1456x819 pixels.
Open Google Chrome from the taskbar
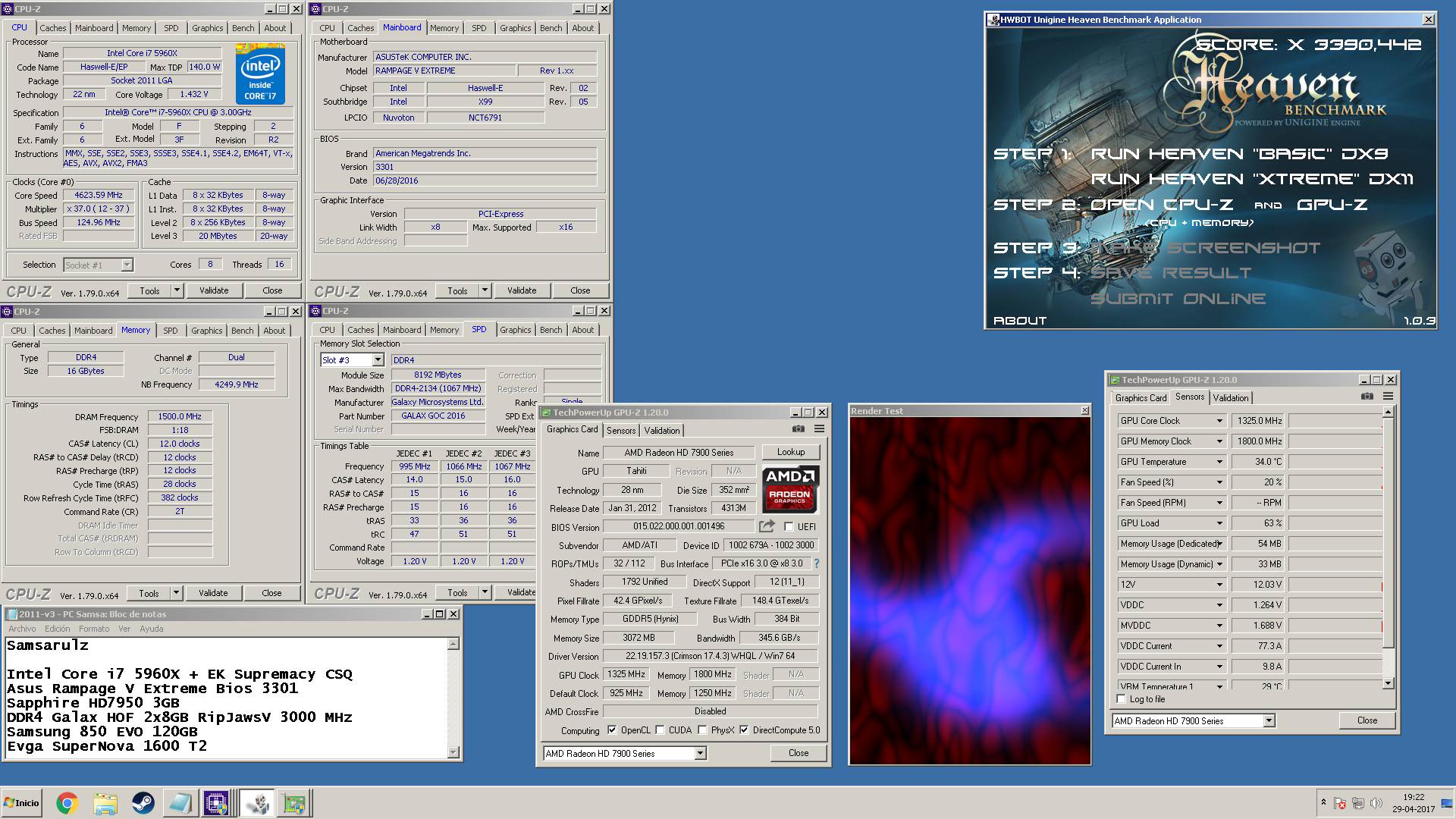[67, 803]
